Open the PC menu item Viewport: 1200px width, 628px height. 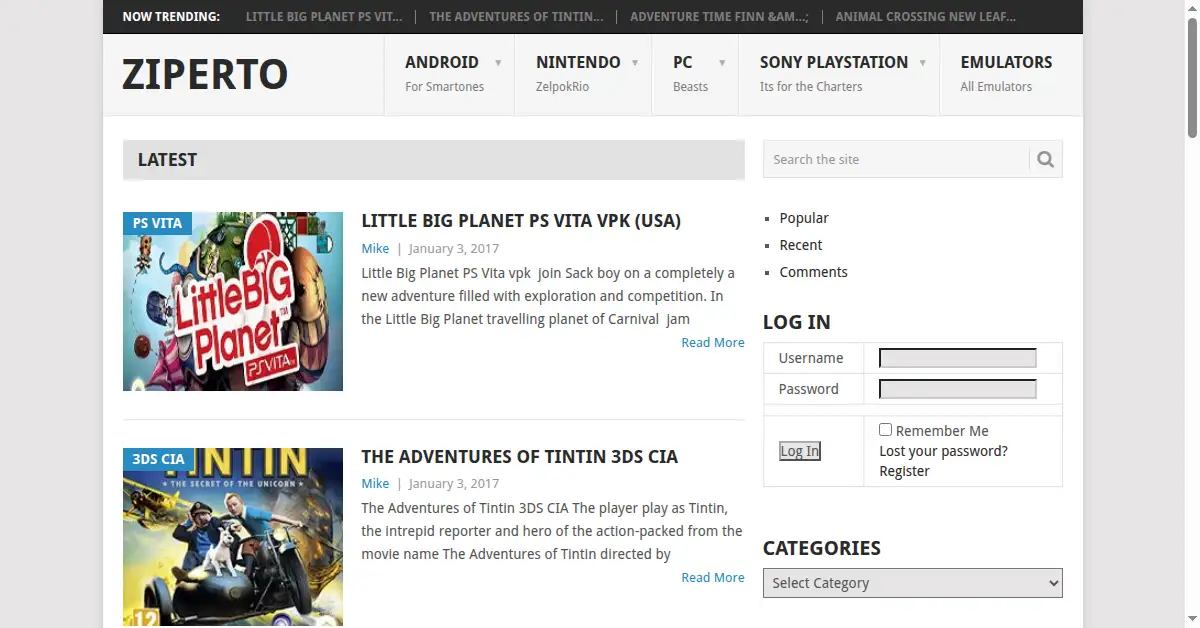pyautogui.click(x=695, y=74)
